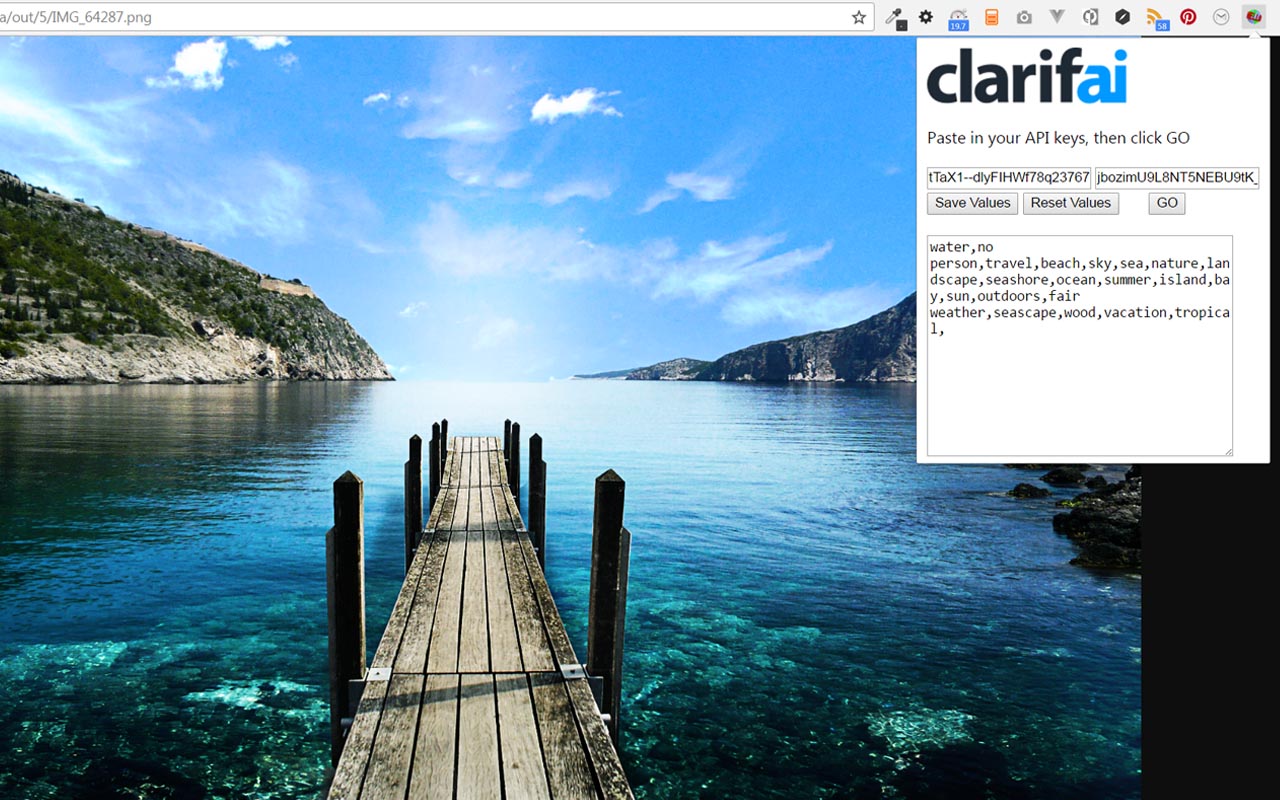Viewport: 1280px width, 800px height.
Task: Click the gear settings extension icon
Action: click(x=926, y=17)
